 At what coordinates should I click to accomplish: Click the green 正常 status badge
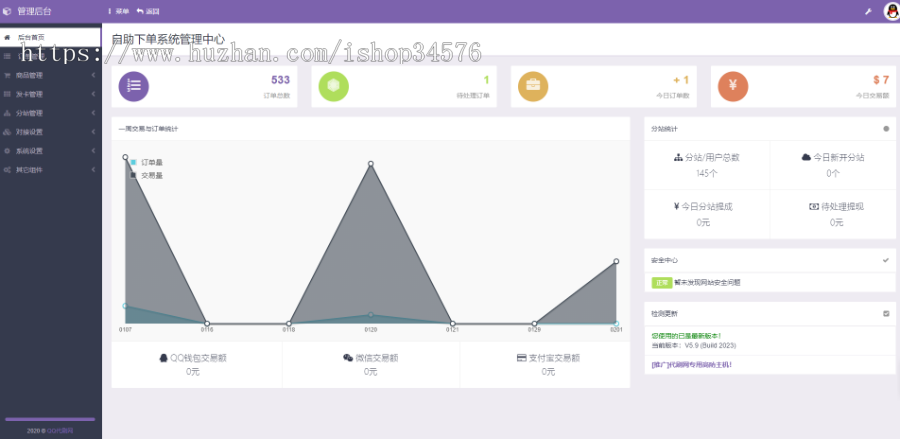662,282
